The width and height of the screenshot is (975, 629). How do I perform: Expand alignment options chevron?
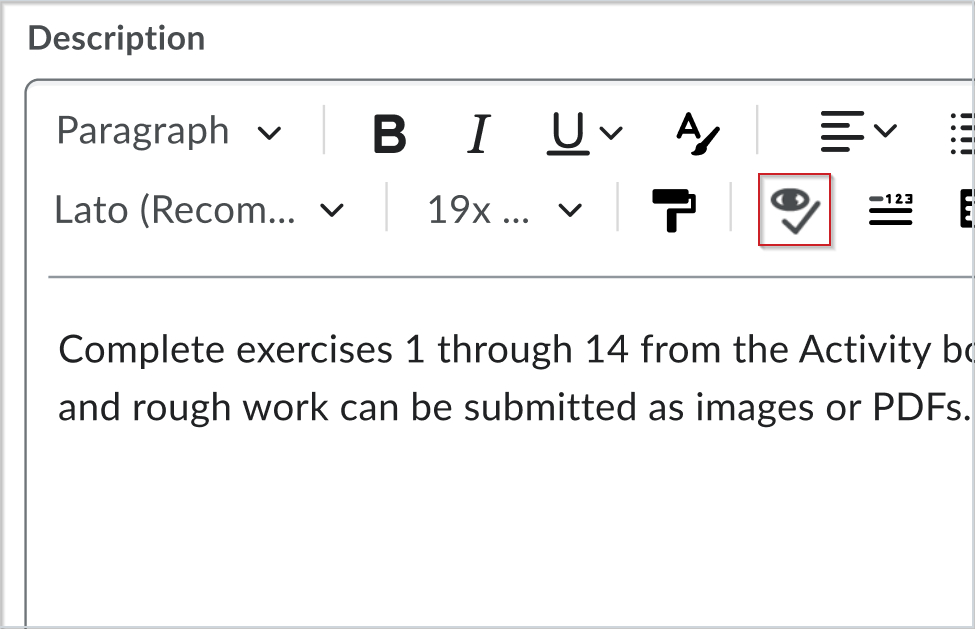click(885, 131)
